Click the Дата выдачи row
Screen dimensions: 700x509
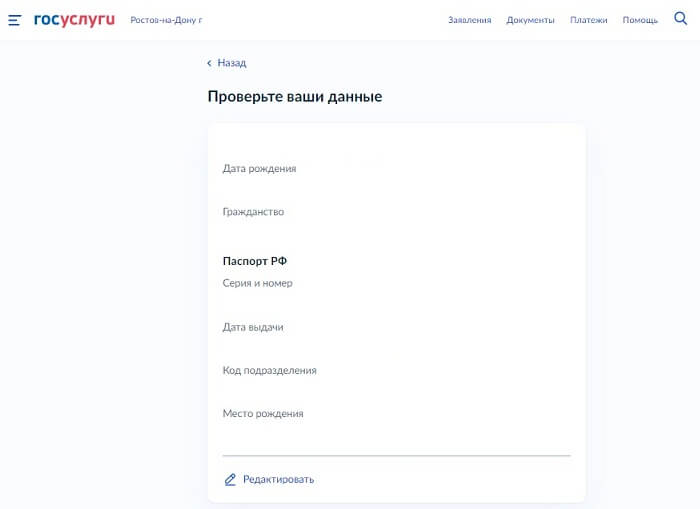click(x=253, y=327)
